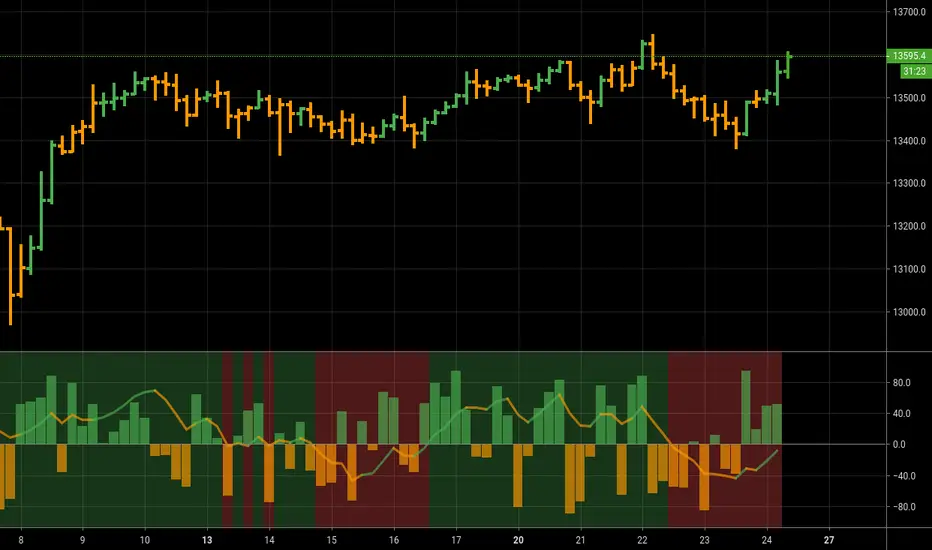Click date label 23 on time axis
This screenshot has width=932, height=550.
click(x=704, y=540)
